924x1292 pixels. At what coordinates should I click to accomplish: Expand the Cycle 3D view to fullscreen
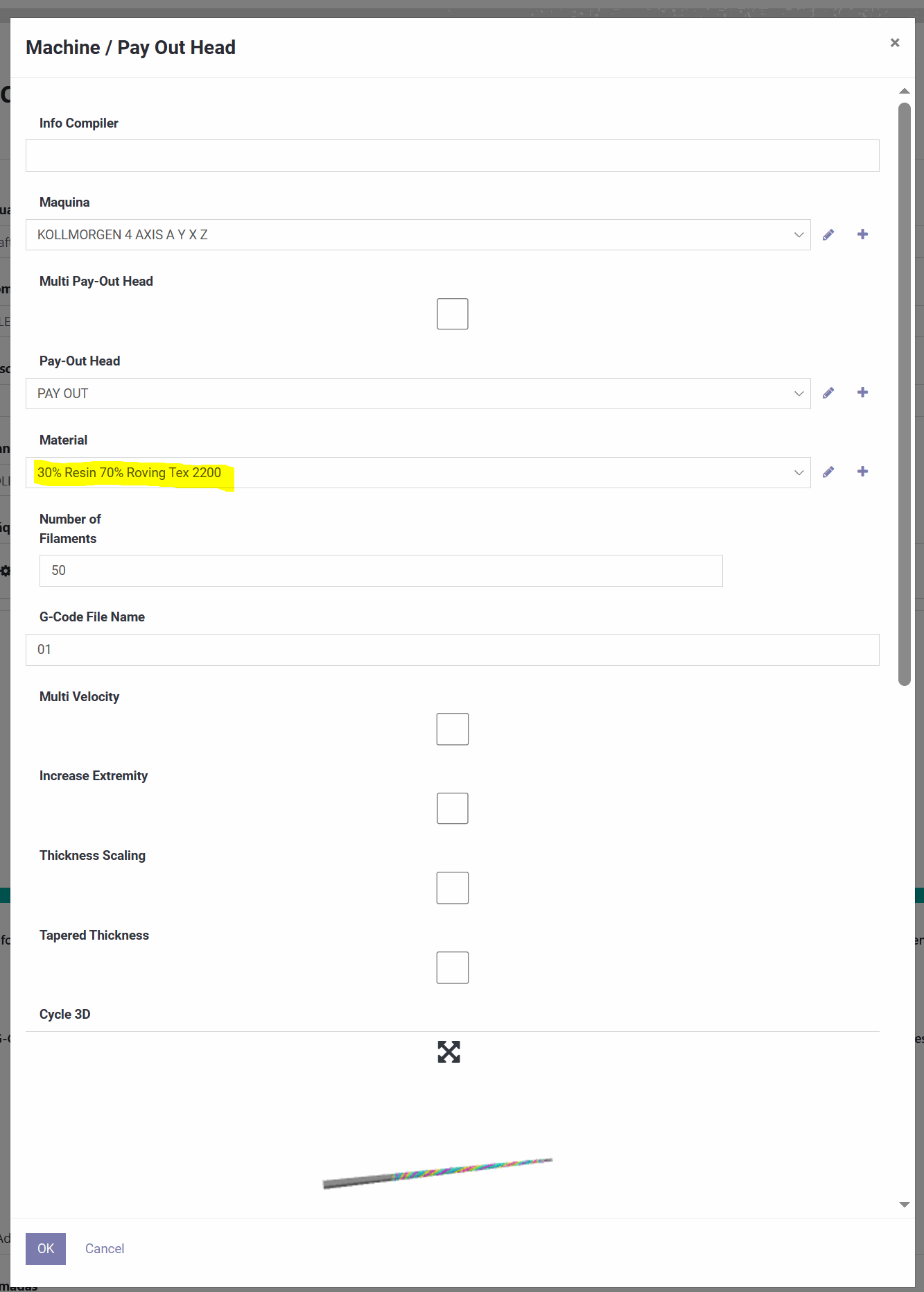(x=448, y=1052)
